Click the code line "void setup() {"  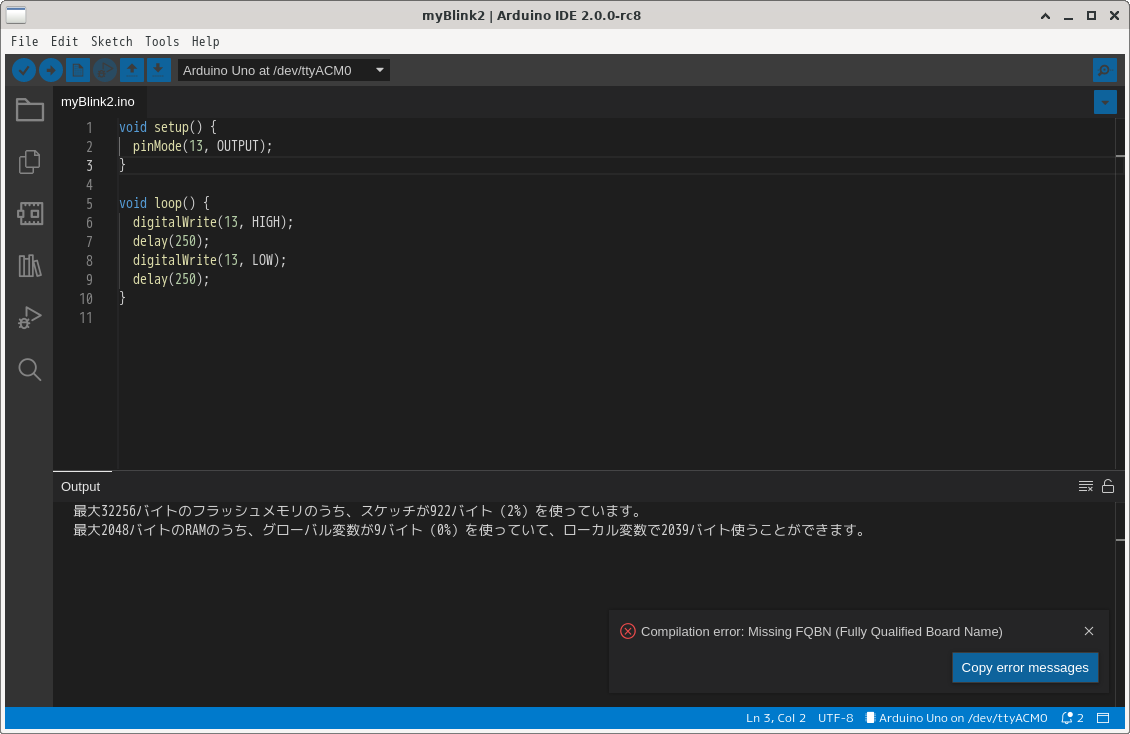point(168,127)
